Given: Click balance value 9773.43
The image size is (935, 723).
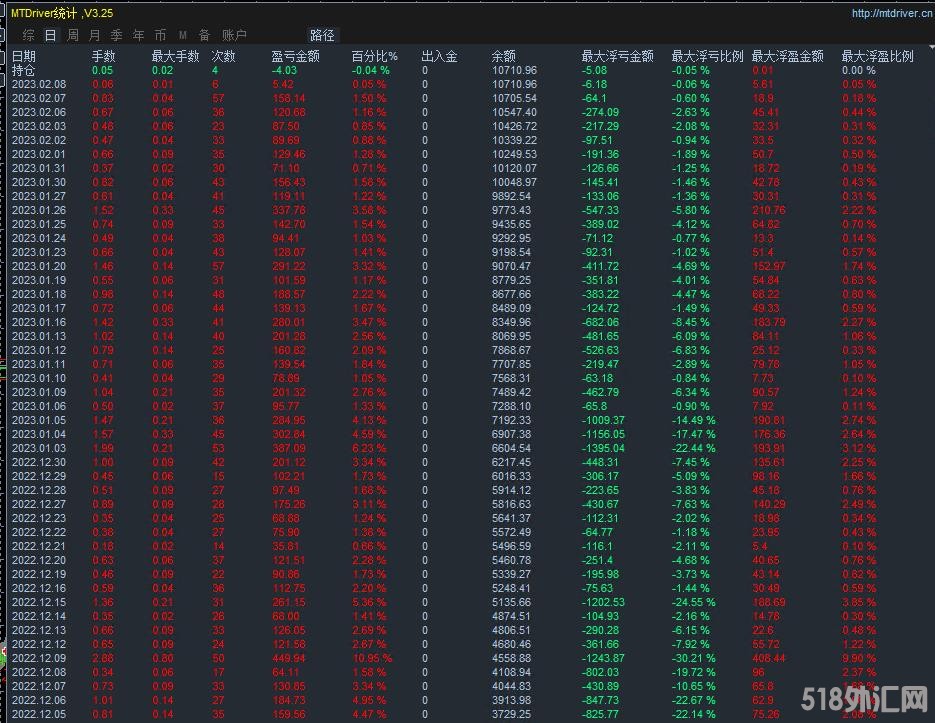Looking at the screenshot, I should click(x=511, y=210).
